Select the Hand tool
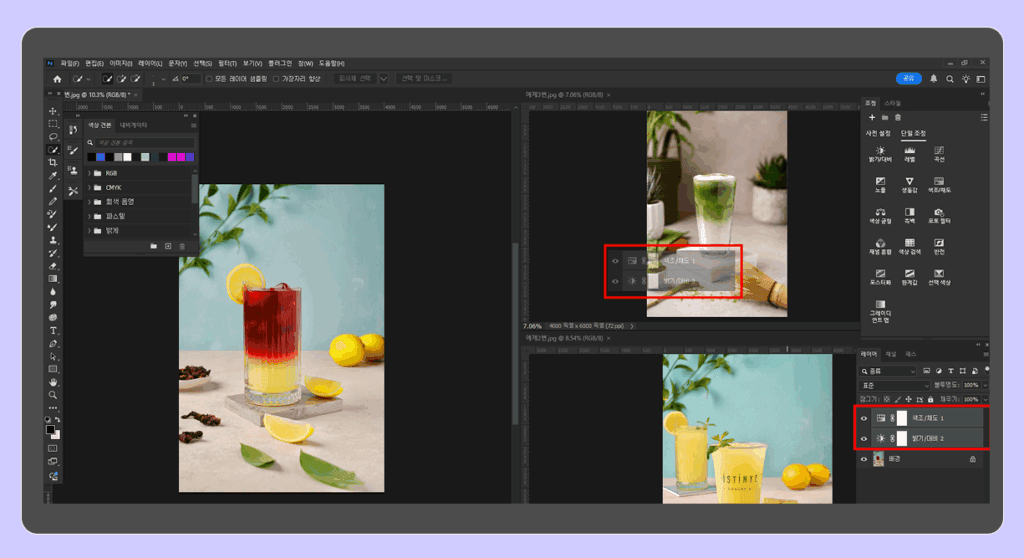The height and width of the screenshot is (558, 1024). pos(53,382)
